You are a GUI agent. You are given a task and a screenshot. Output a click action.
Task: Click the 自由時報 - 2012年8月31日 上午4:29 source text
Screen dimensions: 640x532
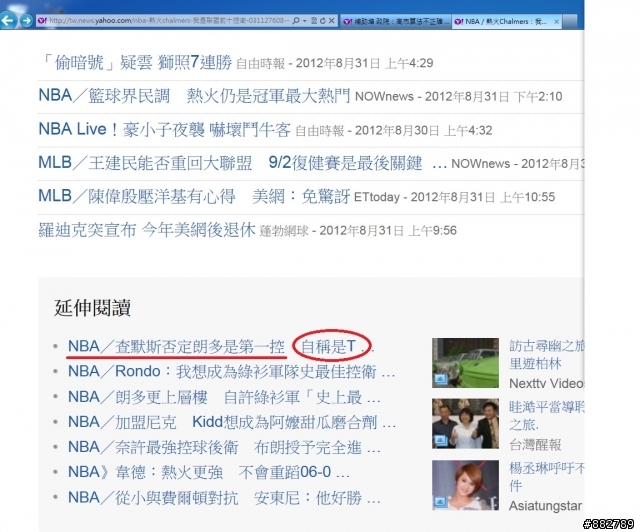pos(335,63)
